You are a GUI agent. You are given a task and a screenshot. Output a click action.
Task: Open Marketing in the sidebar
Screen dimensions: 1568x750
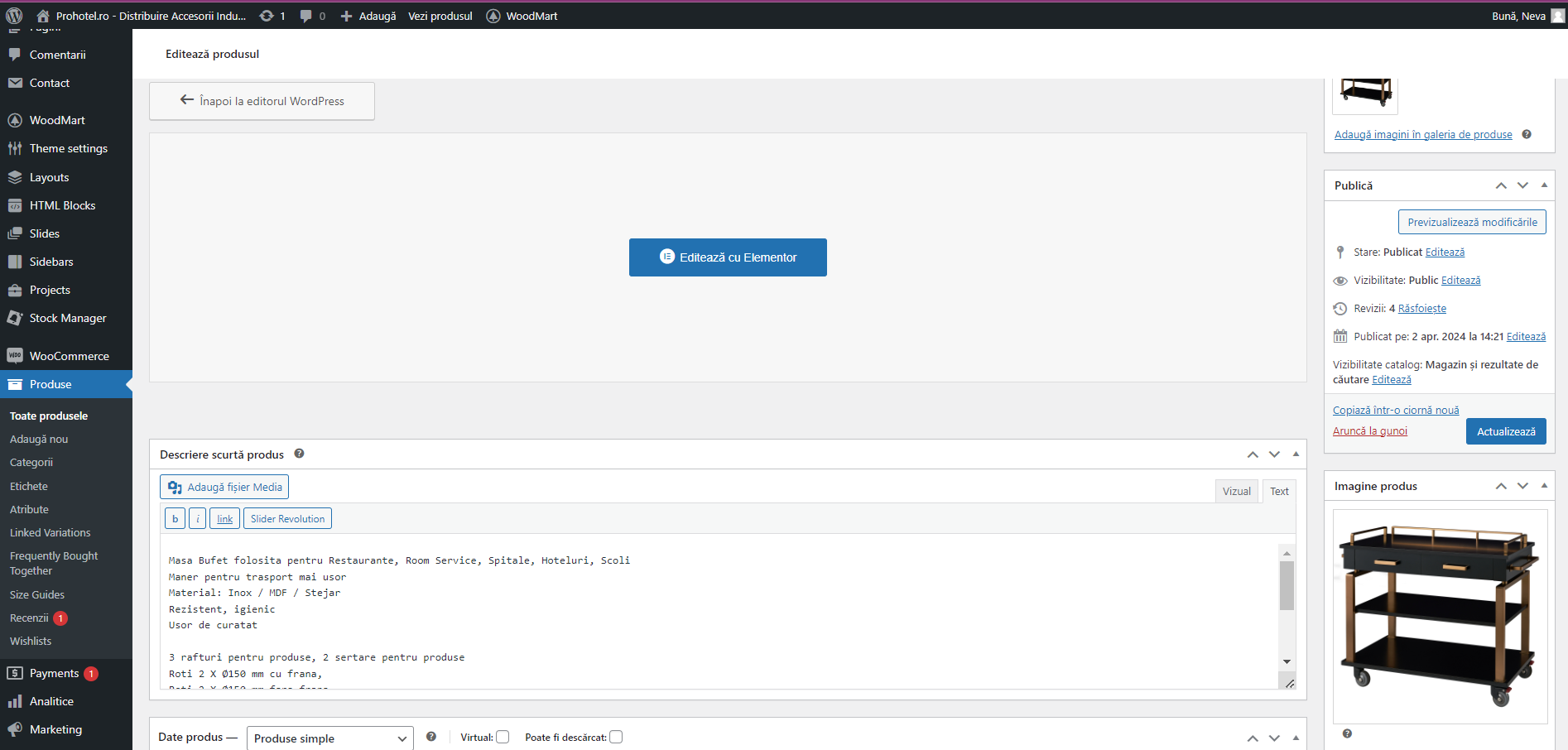[55, 729]
